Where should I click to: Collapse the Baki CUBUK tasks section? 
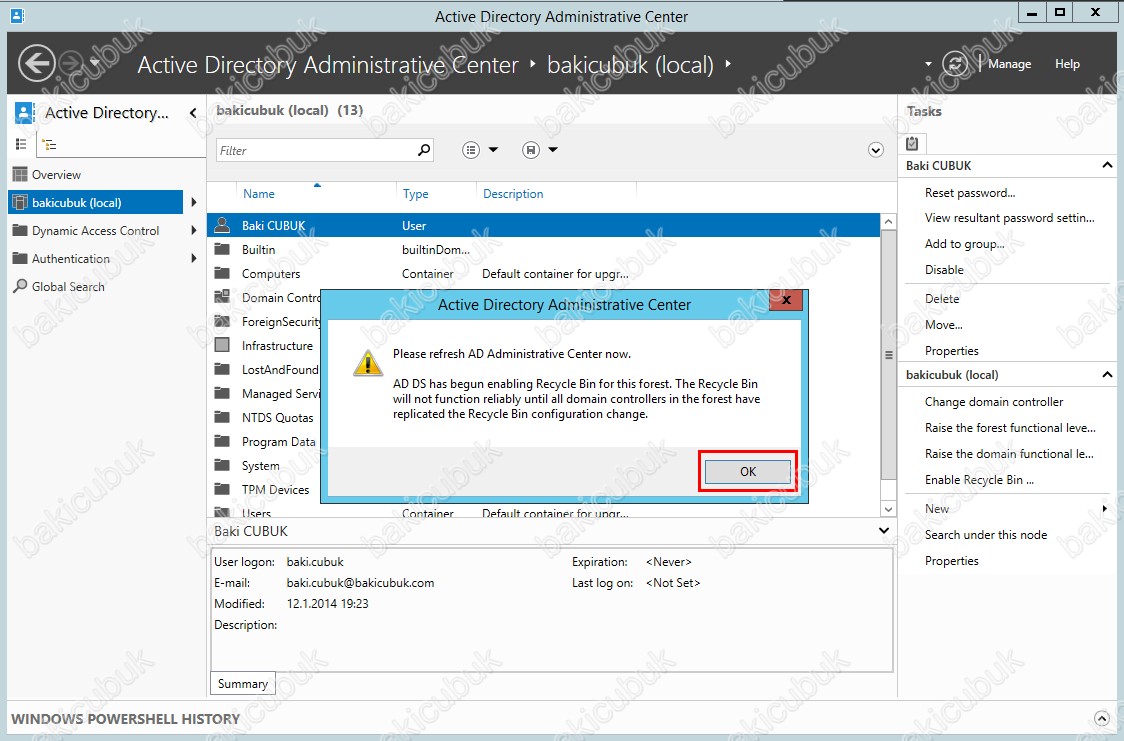1107,166
